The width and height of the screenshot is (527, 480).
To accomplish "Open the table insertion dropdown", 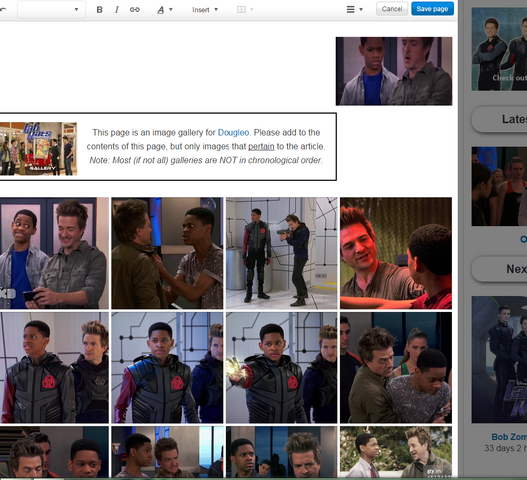I will 245,10.
